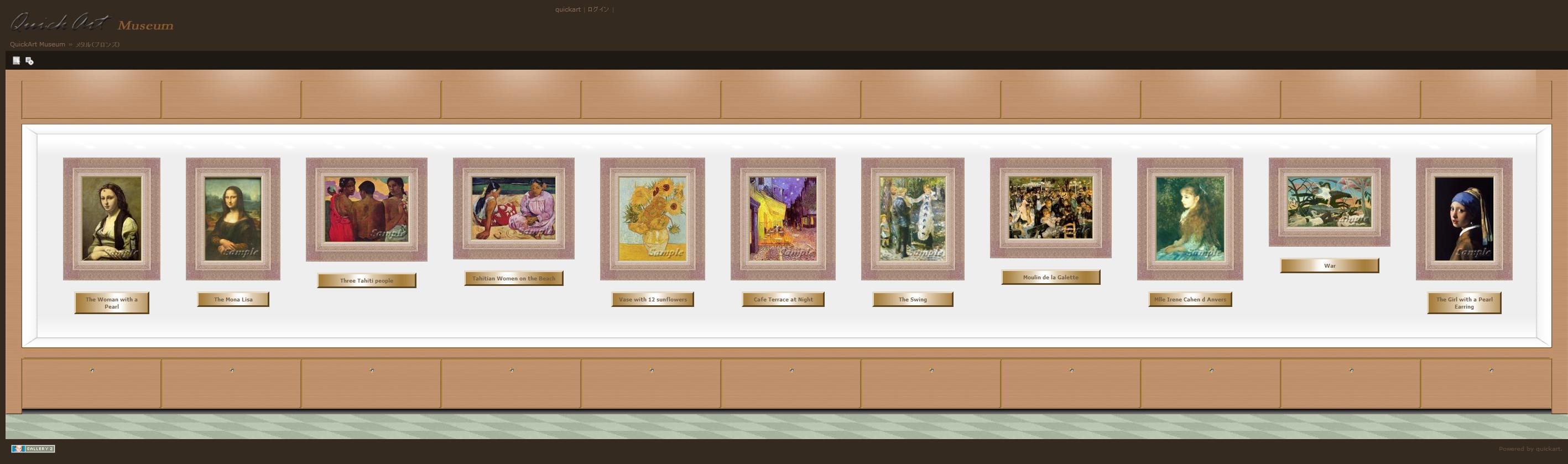Screen dimensions: 1568x464
Task: Click the Three Tahiti people name plate
Action: click(367, 281)
